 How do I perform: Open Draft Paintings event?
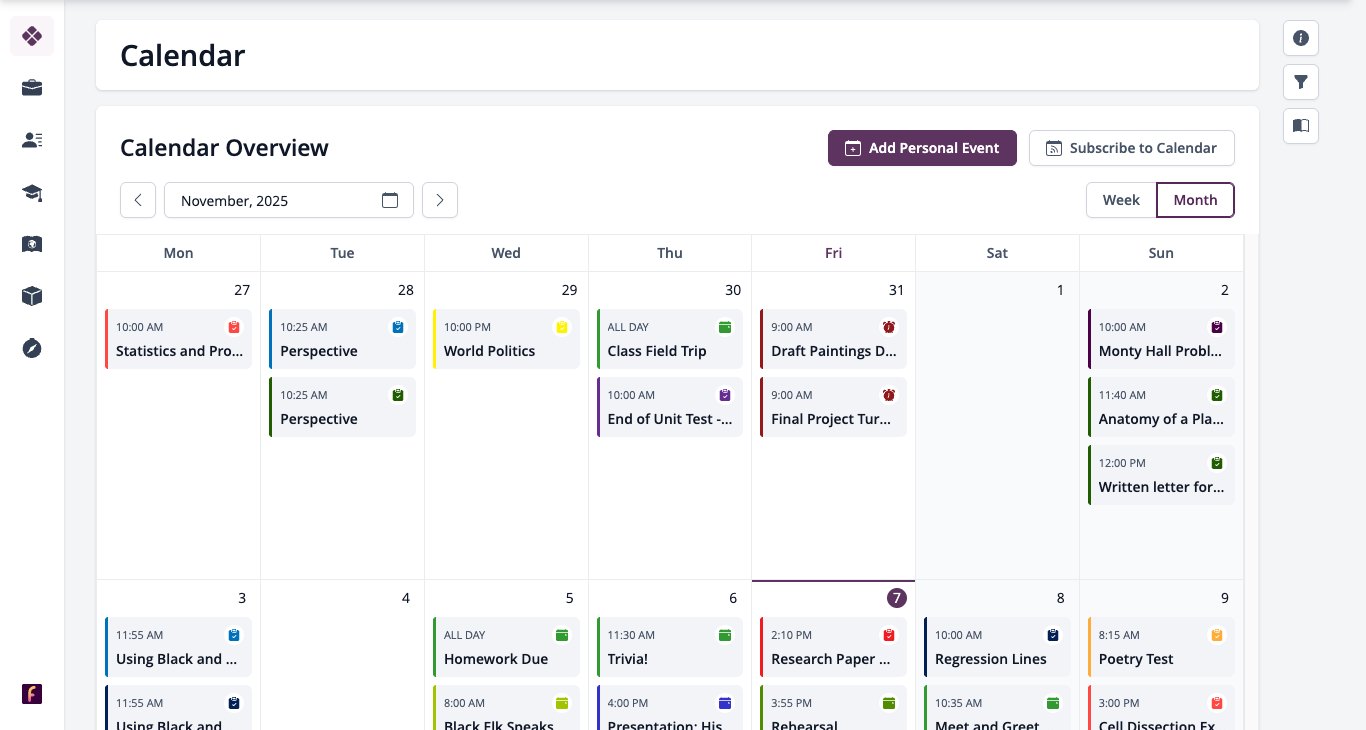(x=834, y=339)
